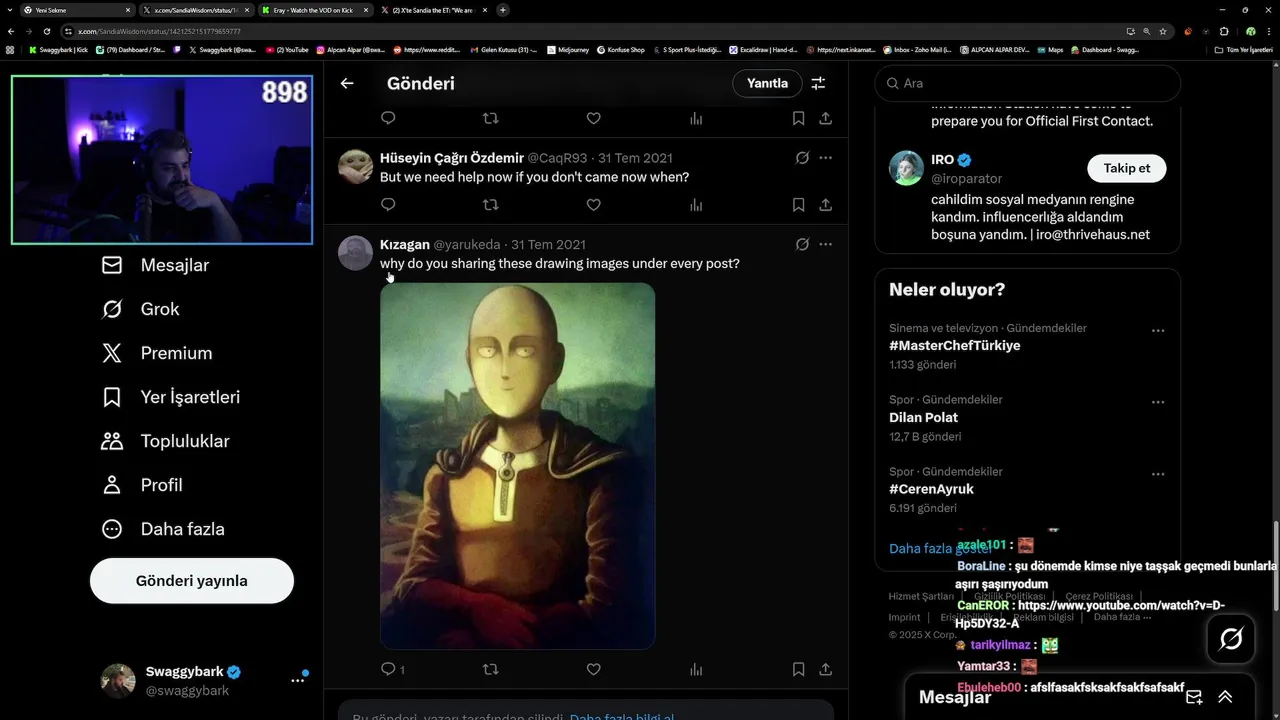Repost Kızagan's Mona Lisa image comment
1280x720 pixels.
point(490,669)
